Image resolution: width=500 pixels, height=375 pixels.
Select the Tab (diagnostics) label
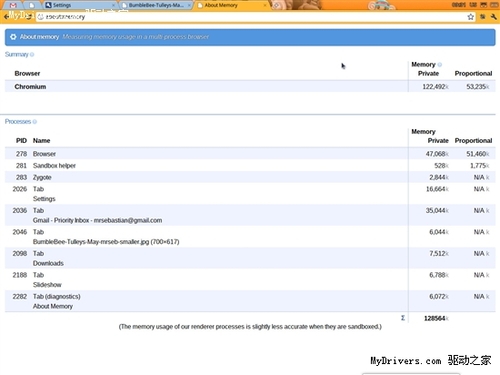point(57,296)
